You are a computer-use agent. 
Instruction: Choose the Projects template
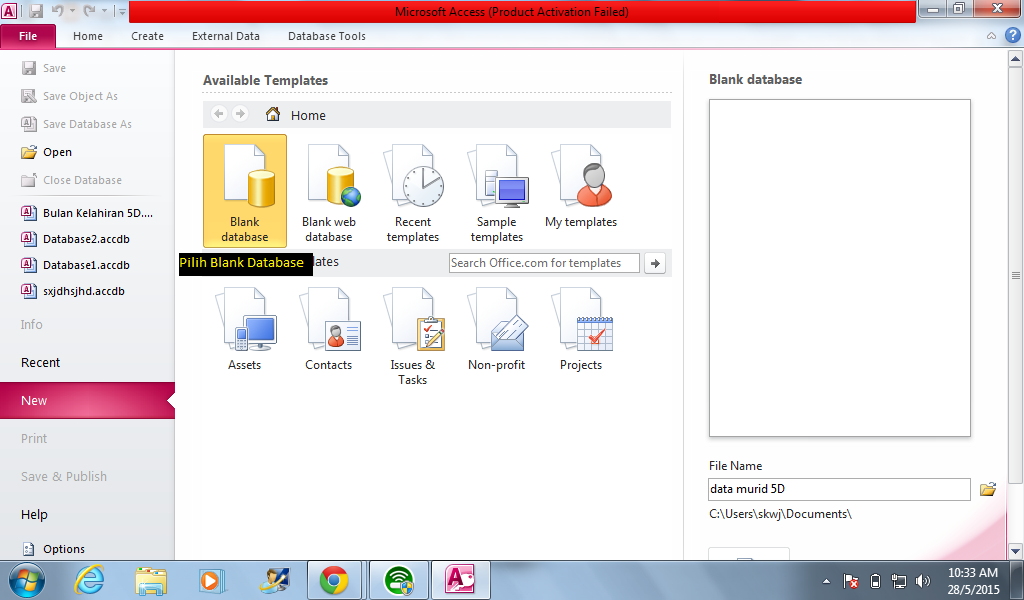581,330
